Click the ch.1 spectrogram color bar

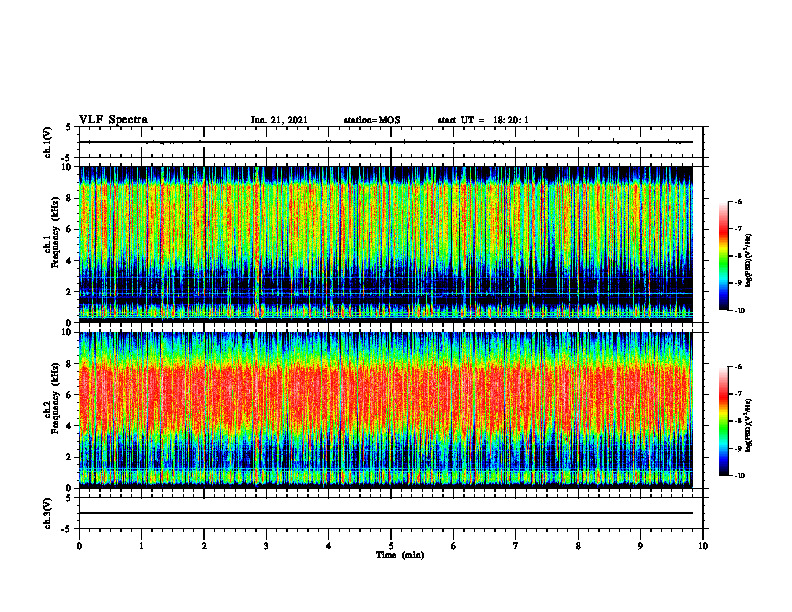coord(723,256)
